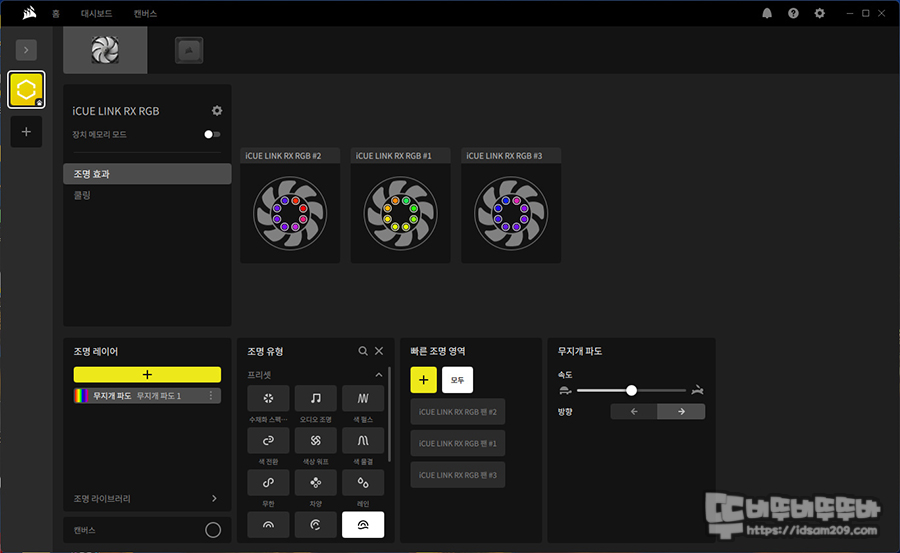
Task: Open device settings gear for iCUE LINK RX RGB
Action: point(217,110)
